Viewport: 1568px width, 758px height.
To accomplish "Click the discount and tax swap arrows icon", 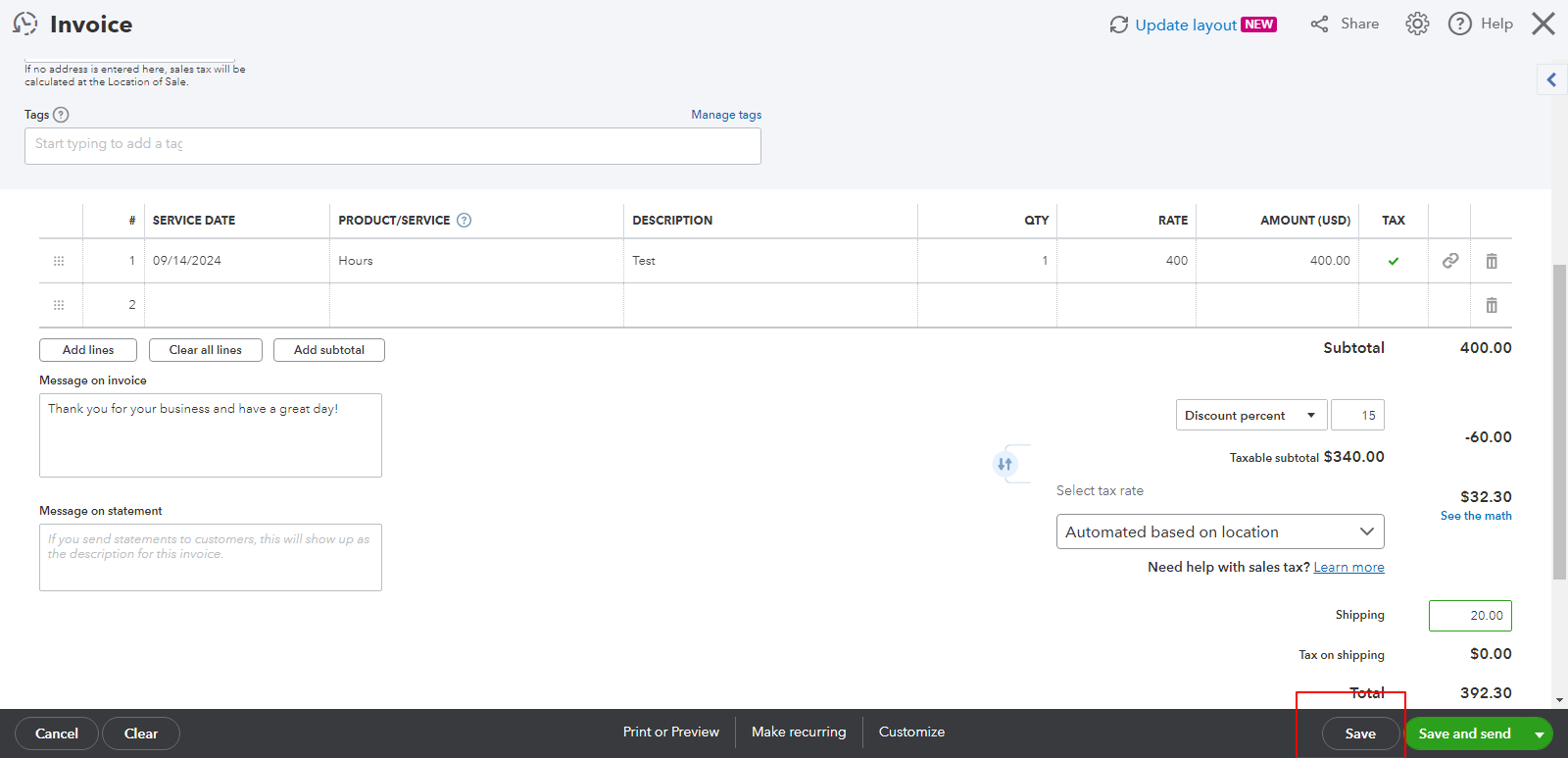I will [1004, 464].
